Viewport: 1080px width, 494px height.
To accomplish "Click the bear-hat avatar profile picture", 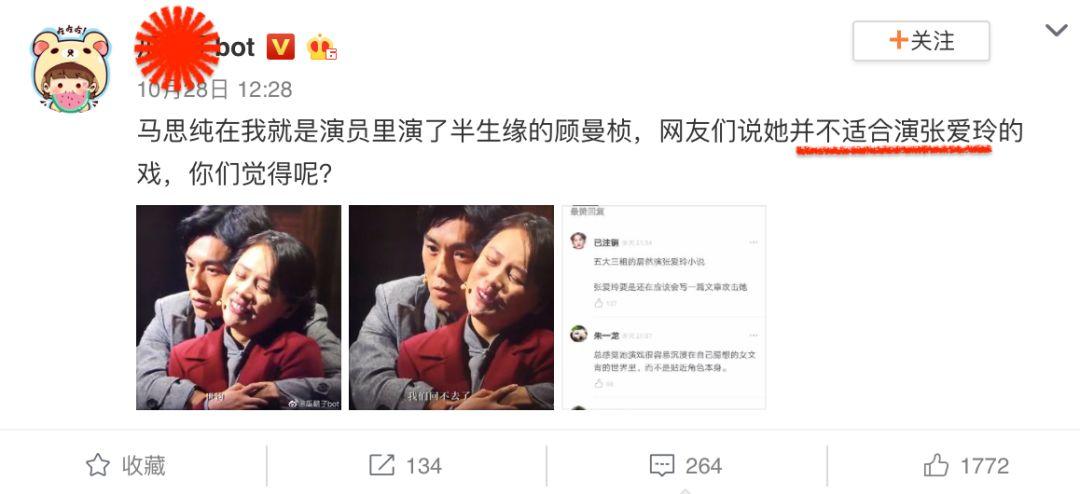I will coord(70,69).
